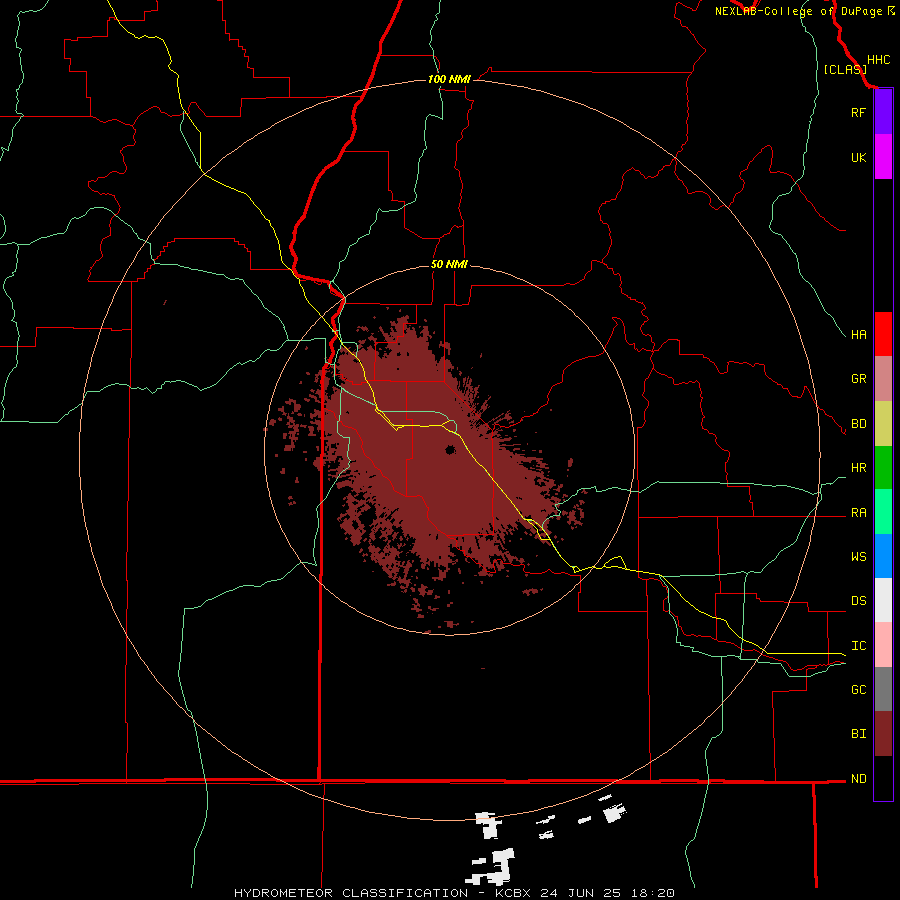Click the GR label text in legend
The width and height of the screenshot is (900, 900).
[859, 379]
